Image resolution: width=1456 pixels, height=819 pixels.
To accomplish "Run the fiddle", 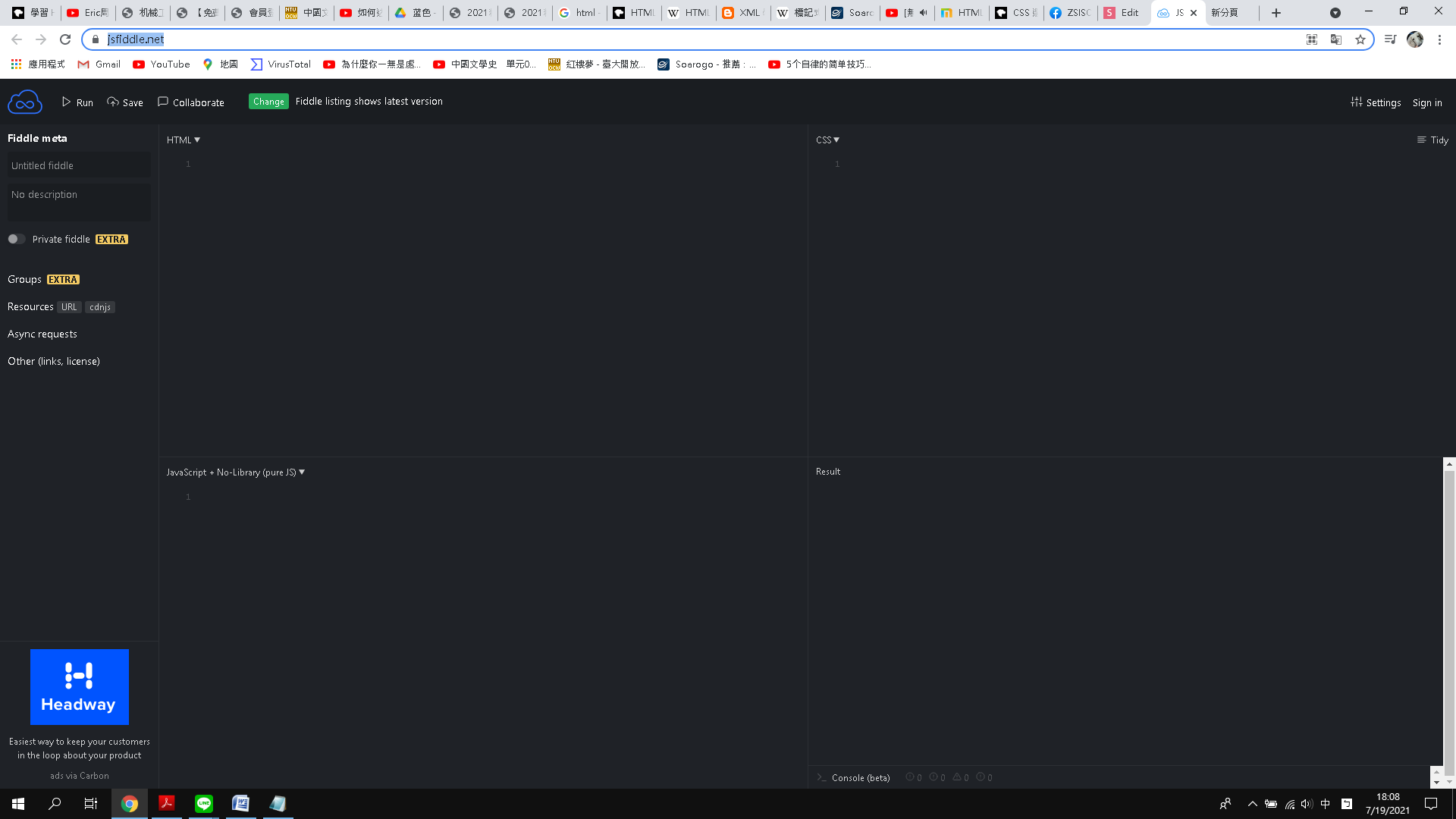I will [x=77, y=102].
